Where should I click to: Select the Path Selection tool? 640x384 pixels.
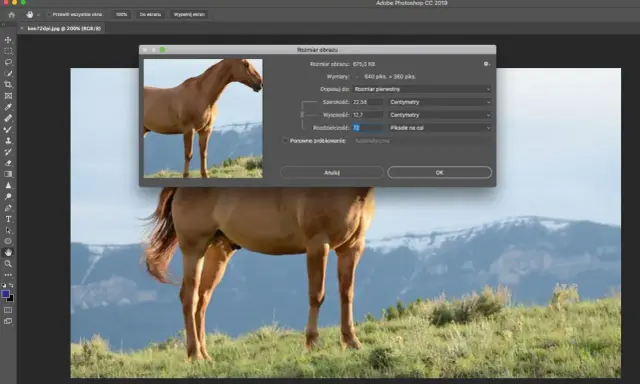(x=8, y=230)
